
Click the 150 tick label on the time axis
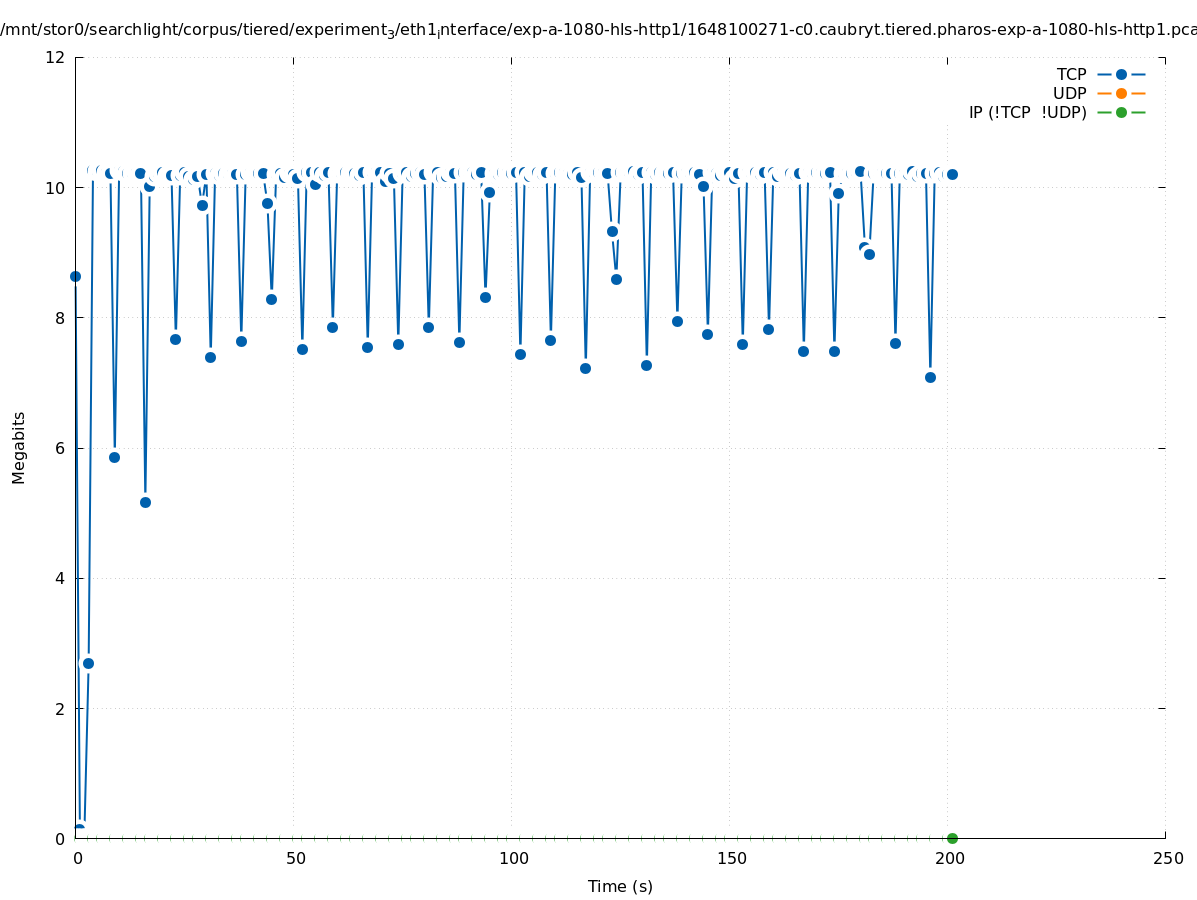pyautogui.click(x=731, y=859)
